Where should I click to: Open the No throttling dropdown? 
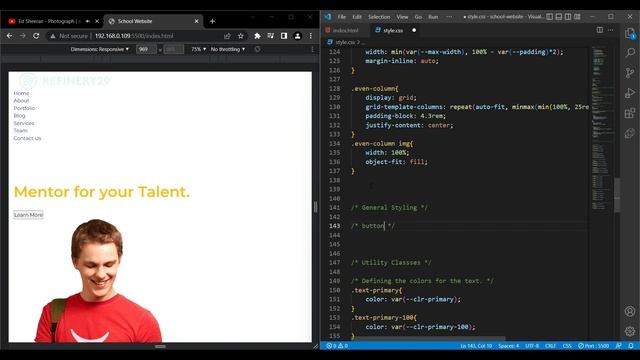coord(228,49)
